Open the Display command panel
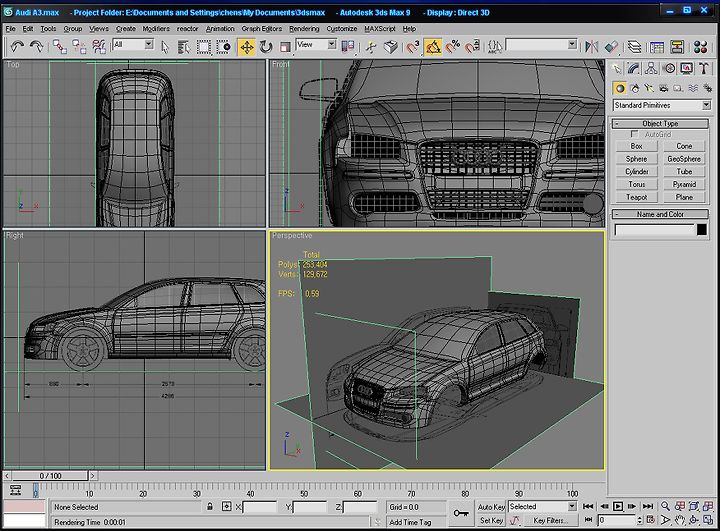Viewport: 720px width, 531px height. [686, 68]
